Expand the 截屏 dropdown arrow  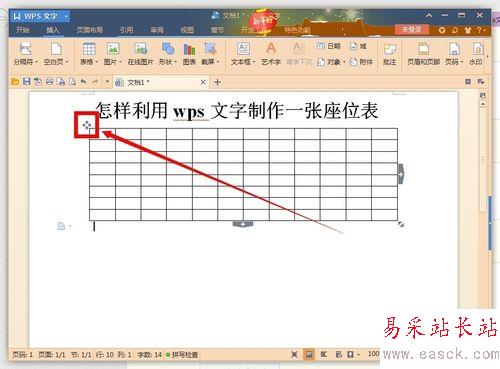tap(218, 62)
